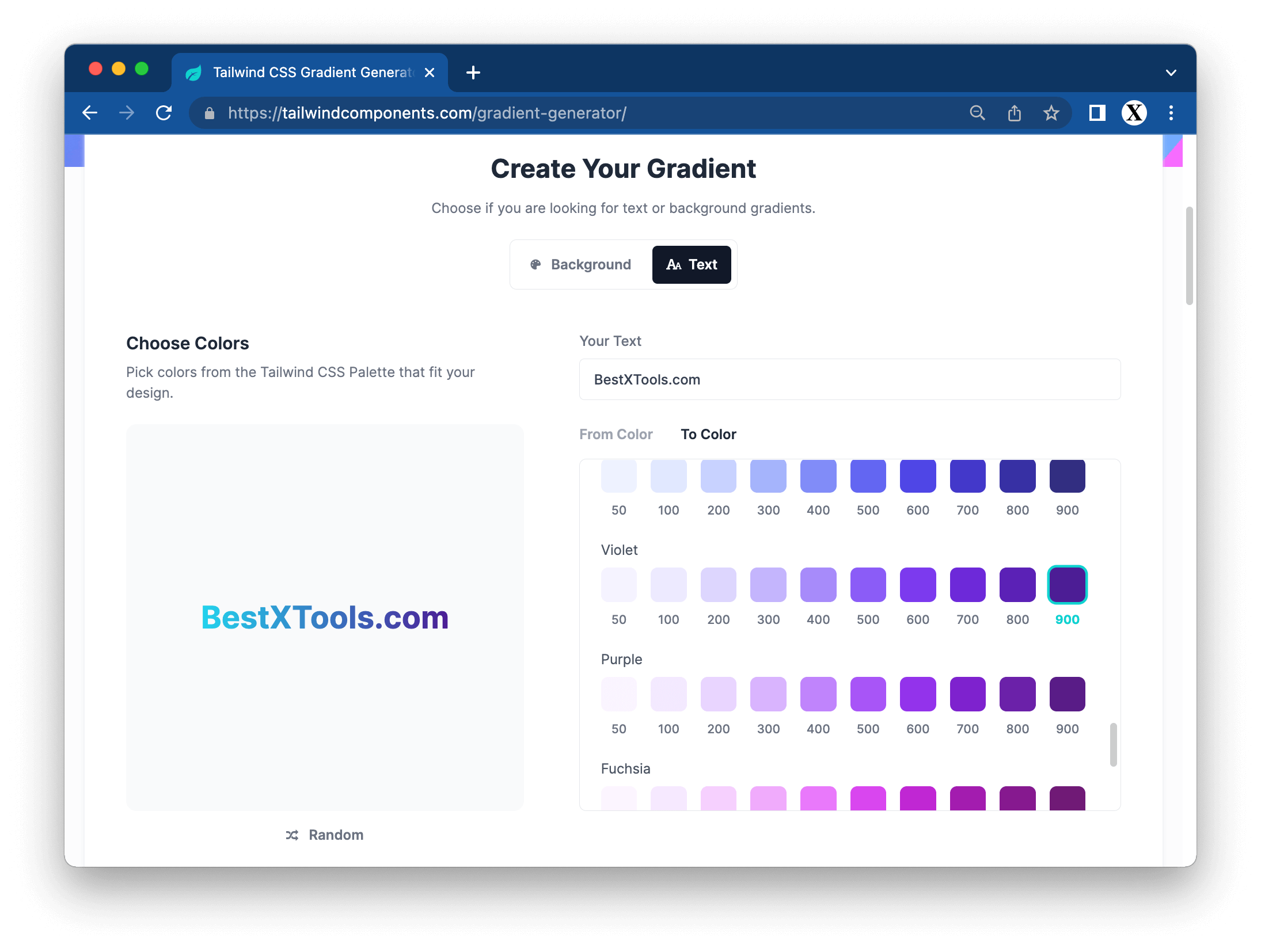The image size is (1261, 952).
Task: Click the browser back arrow
Action: pos(90,113)
